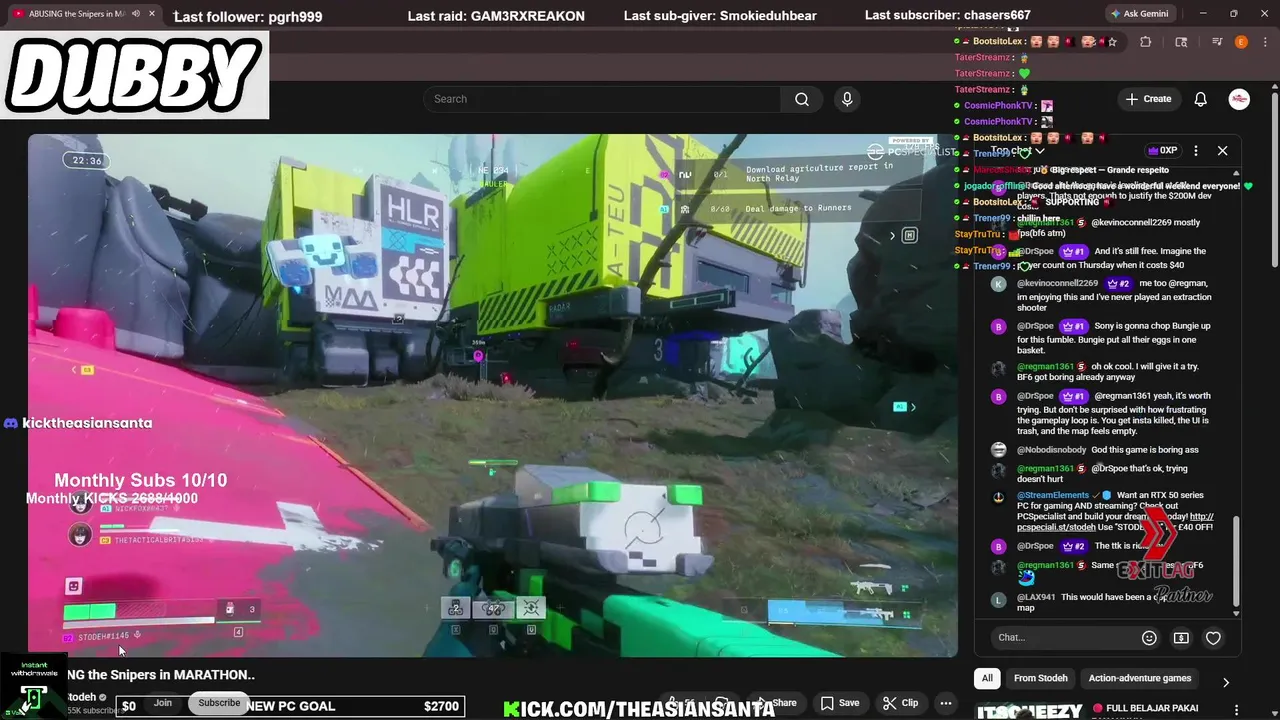Click the @StreamElements username in chat
The image size is (1280, 720).
click(x=1054, y=495)
